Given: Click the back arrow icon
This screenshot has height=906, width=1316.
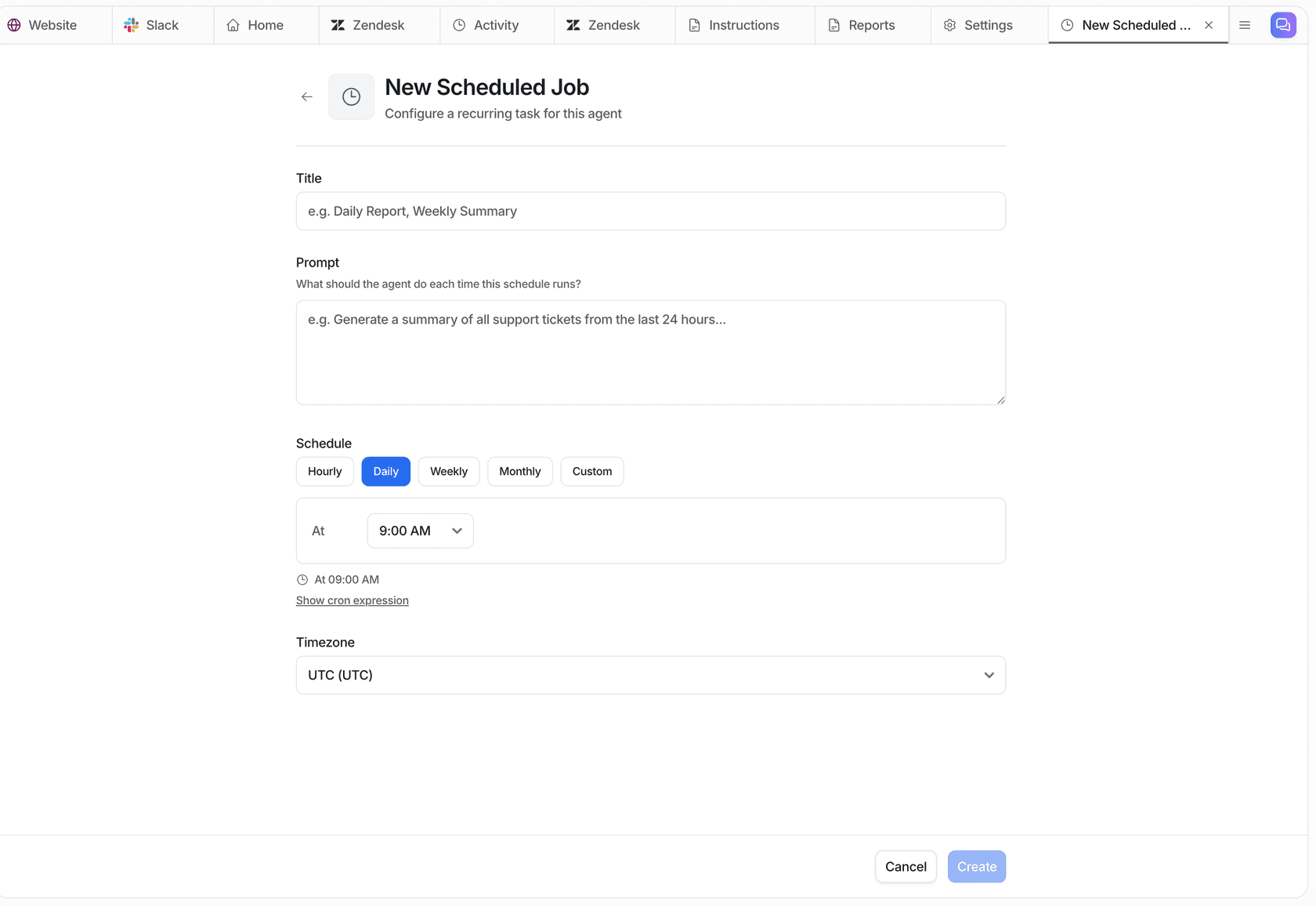Looking at the screenshot, I should point(307,97).
